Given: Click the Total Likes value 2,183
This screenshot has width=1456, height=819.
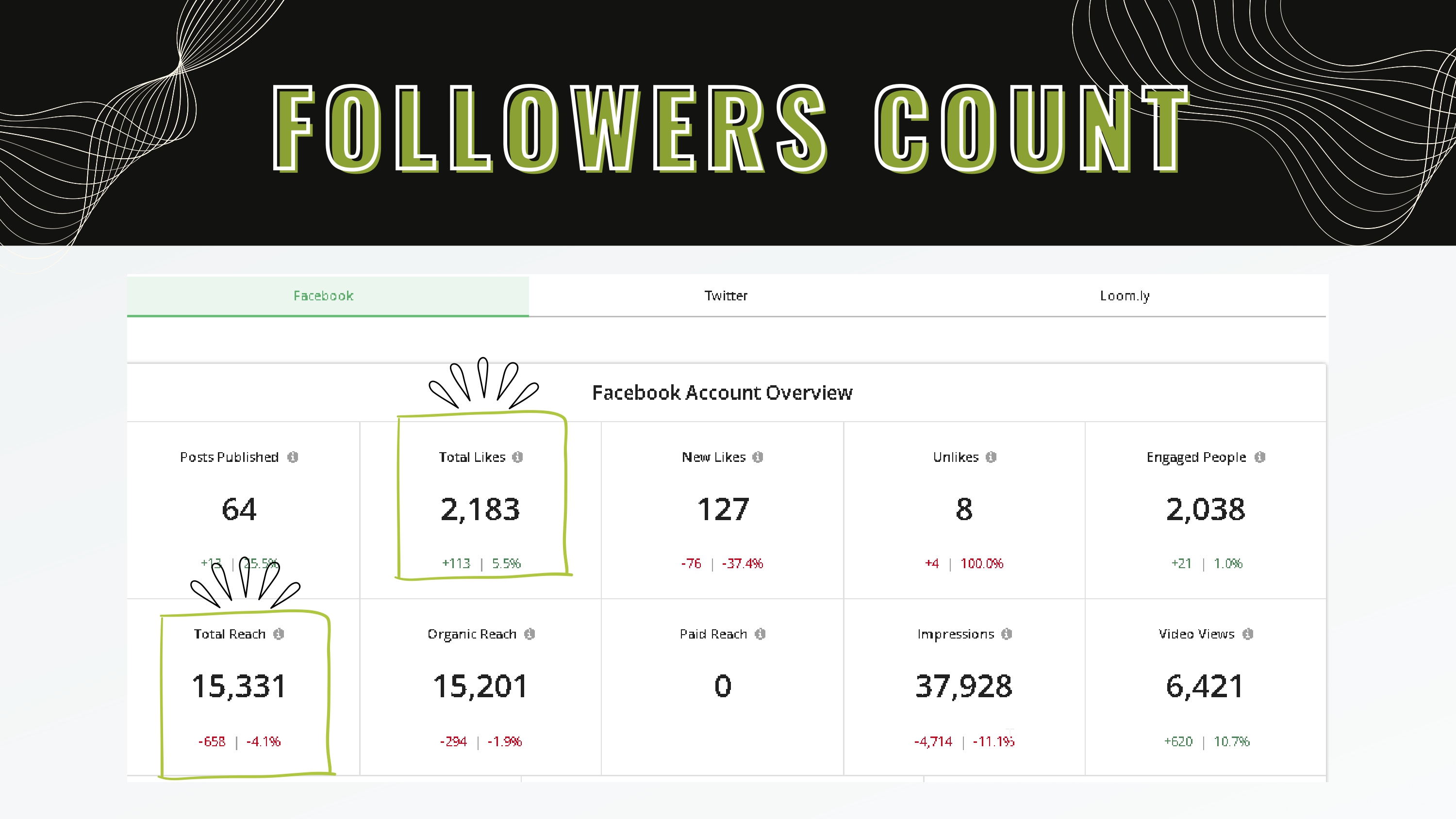Looking at the screenshot, I should pyautogui.click(x=480, y=509).
